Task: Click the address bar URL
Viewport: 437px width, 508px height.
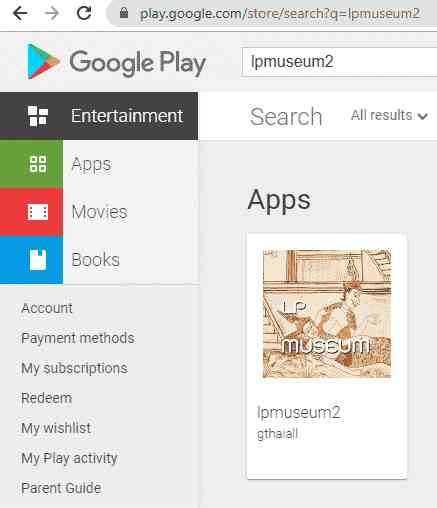Action: [280, 13]
